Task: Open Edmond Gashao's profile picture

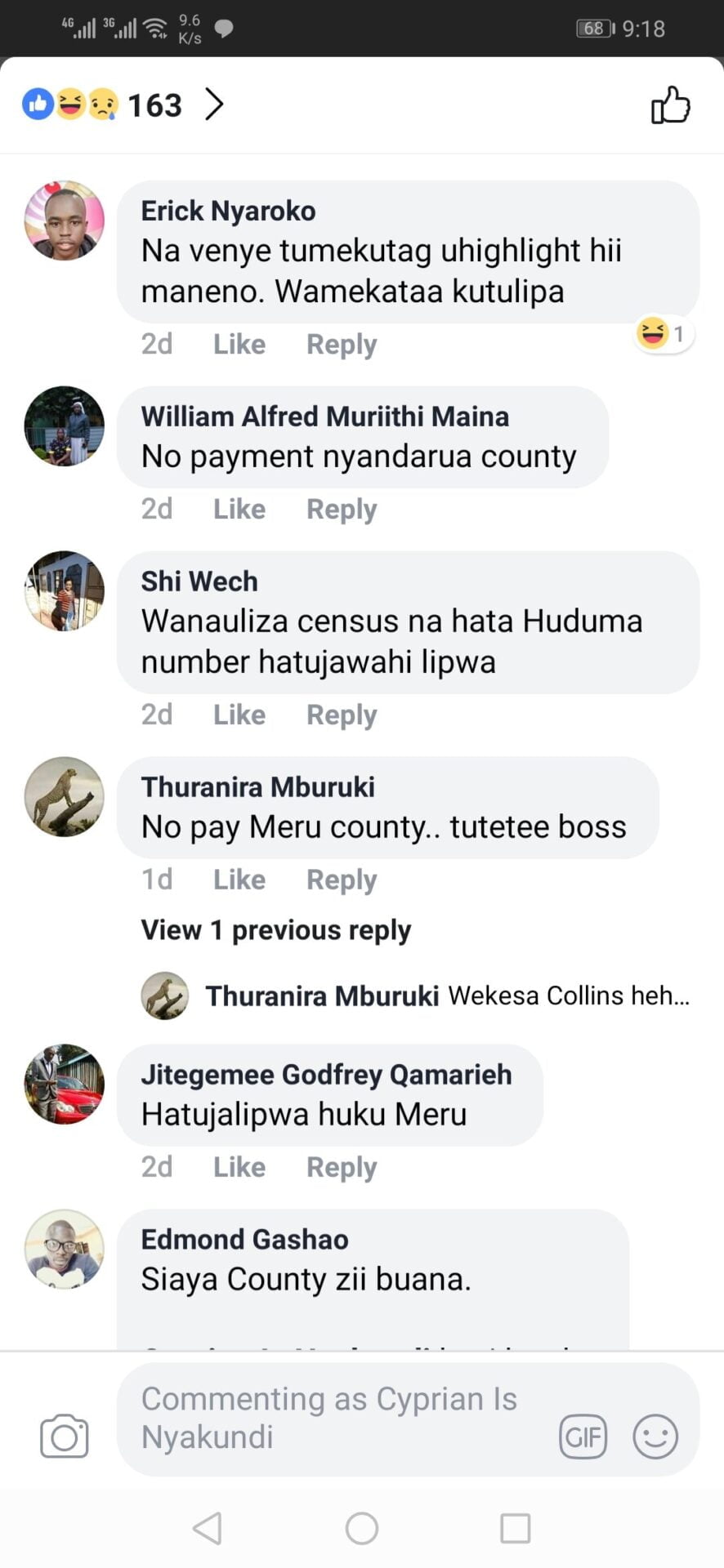Action: pyautogui.click(x=65, y=1249)
